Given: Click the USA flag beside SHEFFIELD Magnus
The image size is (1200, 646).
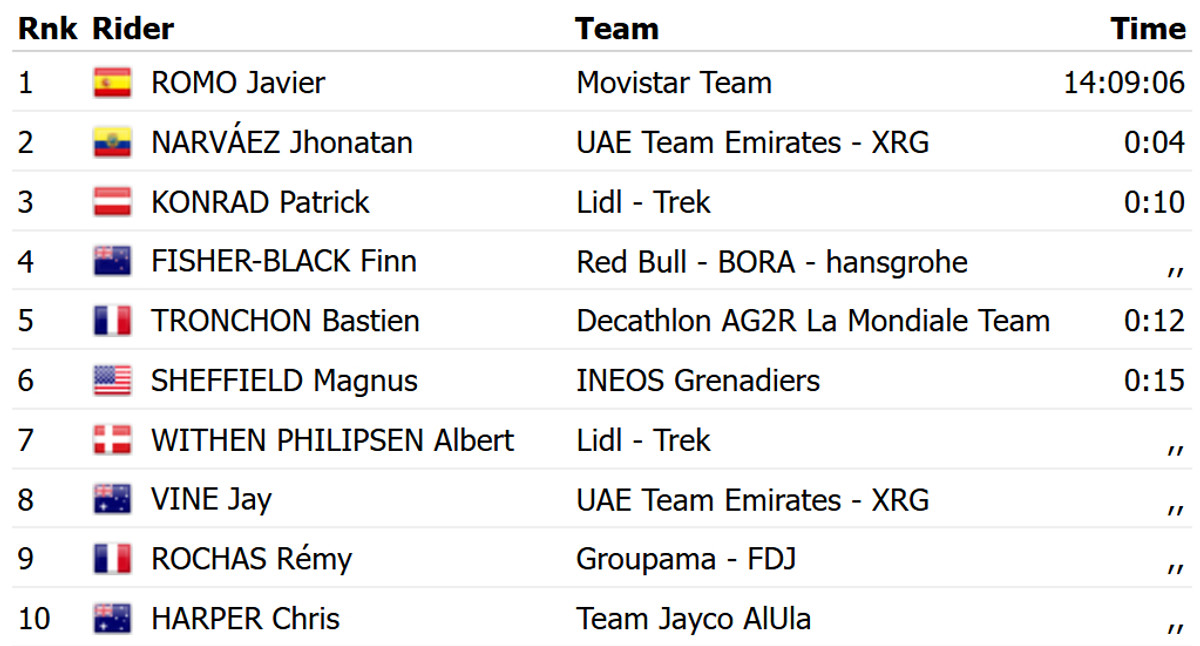Looking at the screenshot, I should coord(112,381).
